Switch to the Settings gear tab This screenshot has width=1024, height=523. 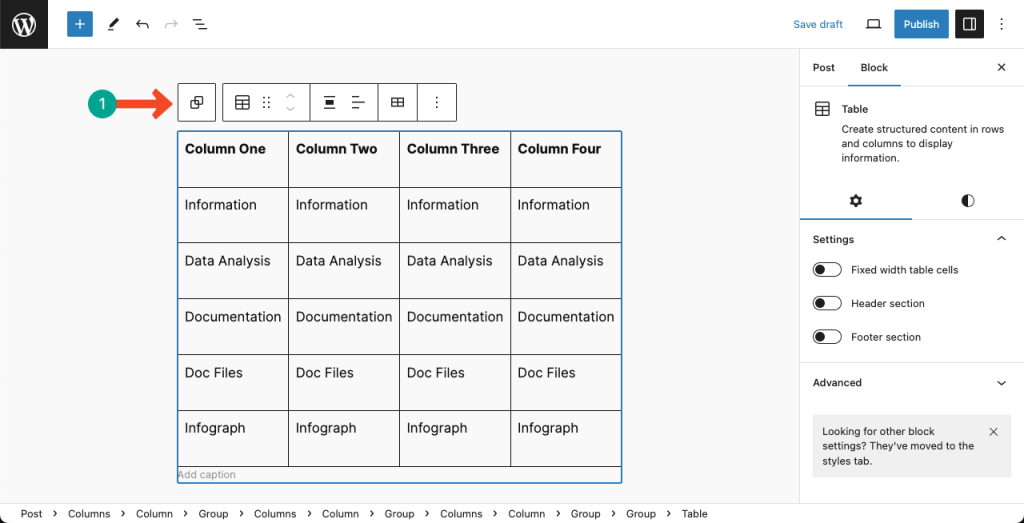tap(856, 200)
